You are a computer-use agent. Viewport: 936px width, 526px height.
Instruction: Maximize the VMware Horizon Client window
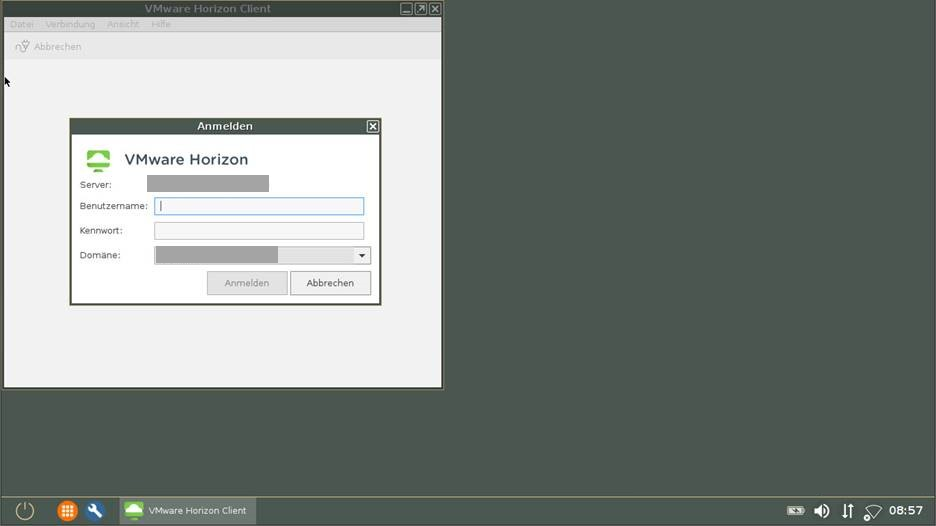(421, 9)
